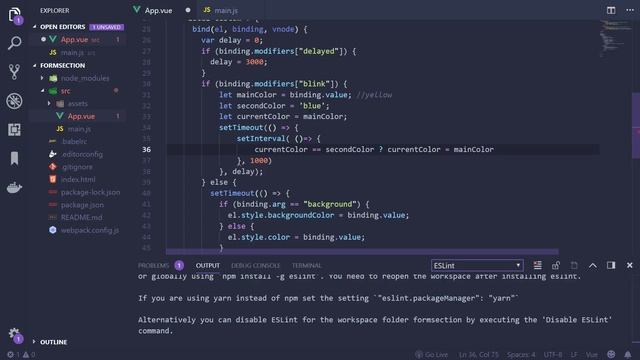Click the editor vertical scrollbar

pyautogui.click(x=636, y=126)
